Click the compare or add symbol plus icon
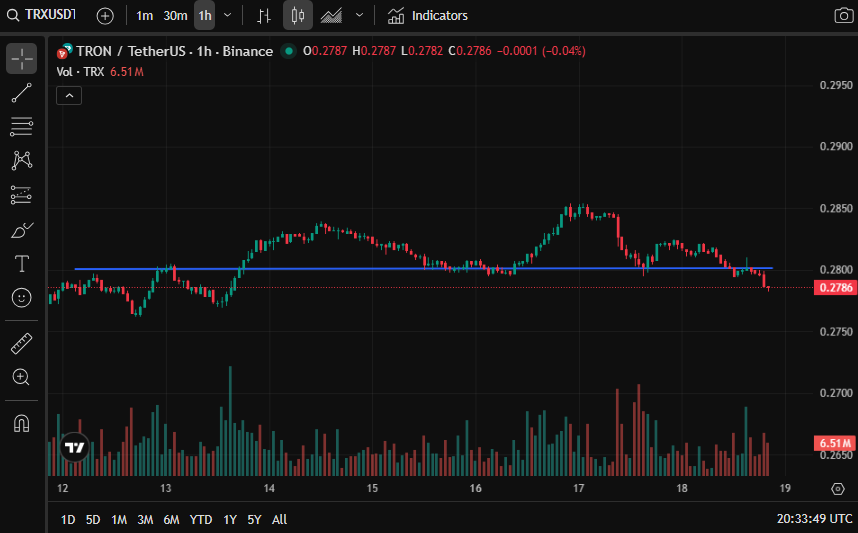This screenshot has height=533, width=858. [x=105, y=16]
